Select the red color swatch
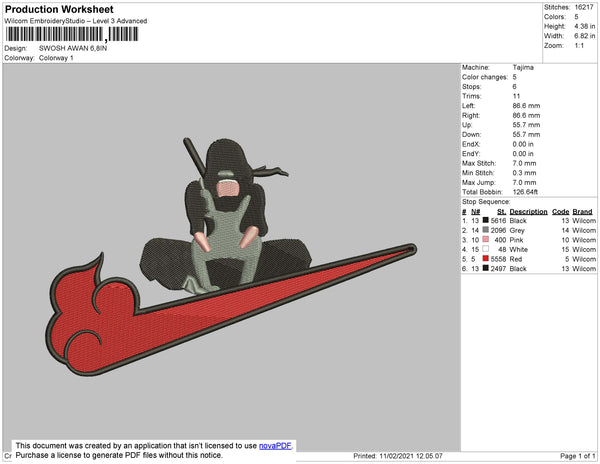The image size is (600, 464). coord(486,259)
